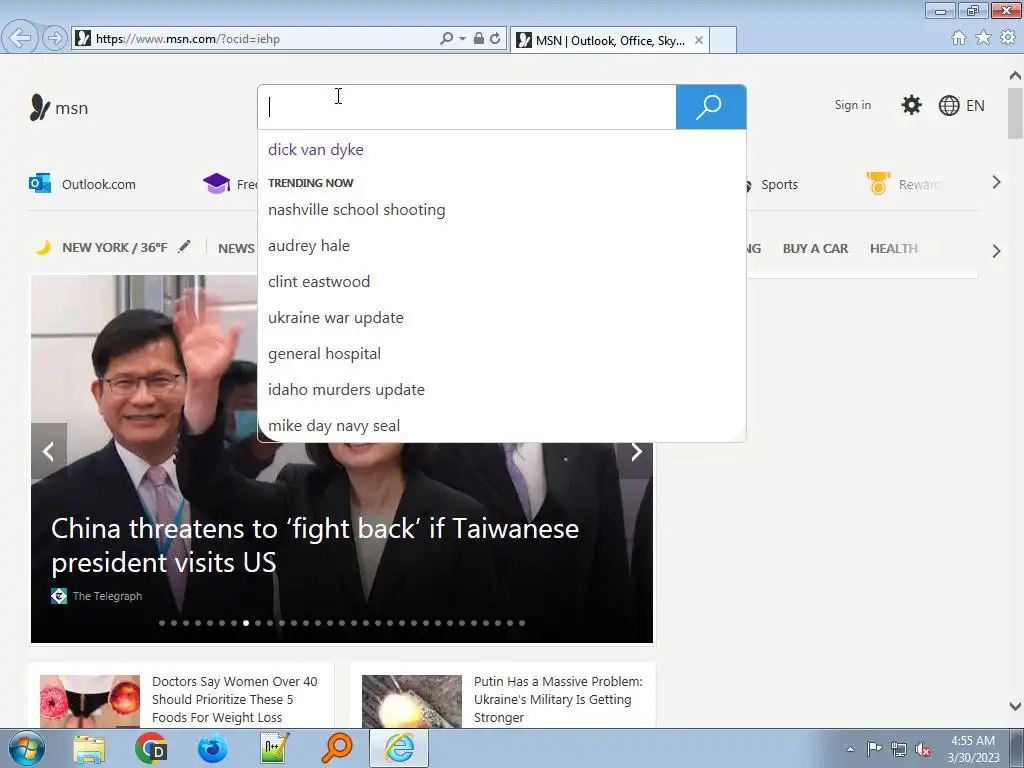
Task: Click the network tray icon
Action: 899,749
